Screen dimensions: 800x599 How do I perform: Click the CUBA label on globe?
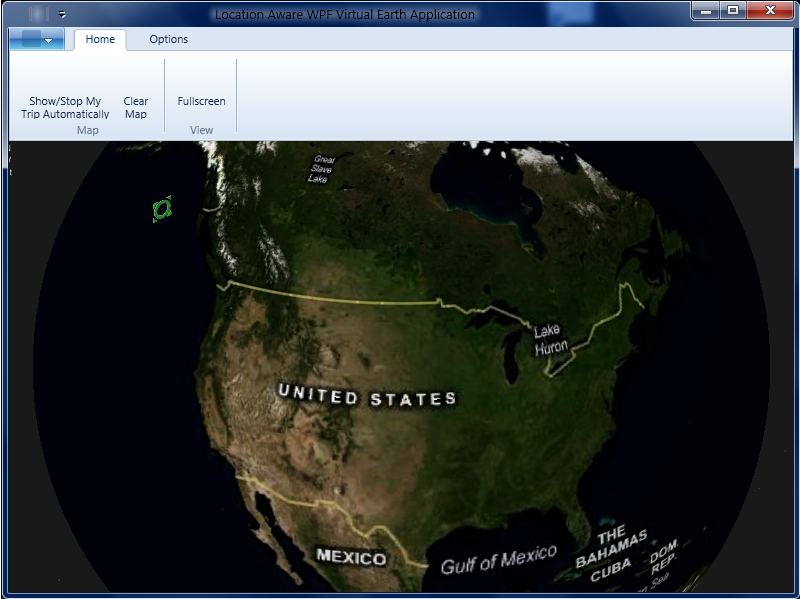(x=610, y=570)
